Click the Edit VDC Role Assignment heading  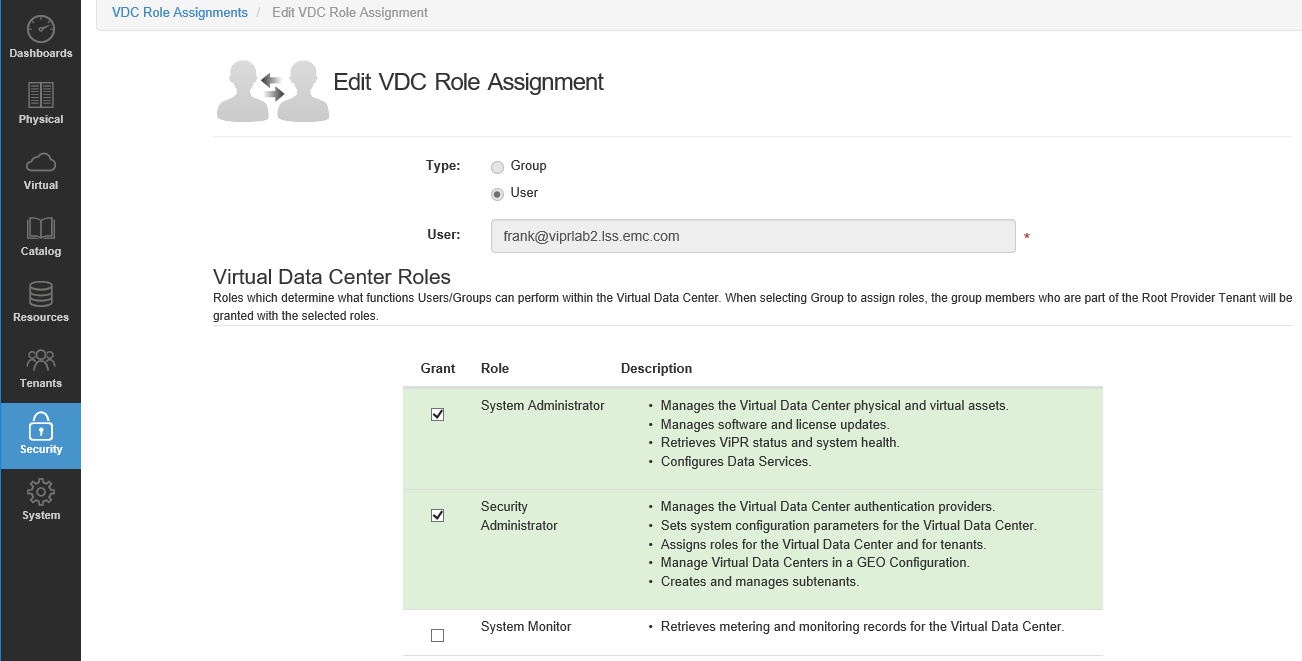(468, 82)
